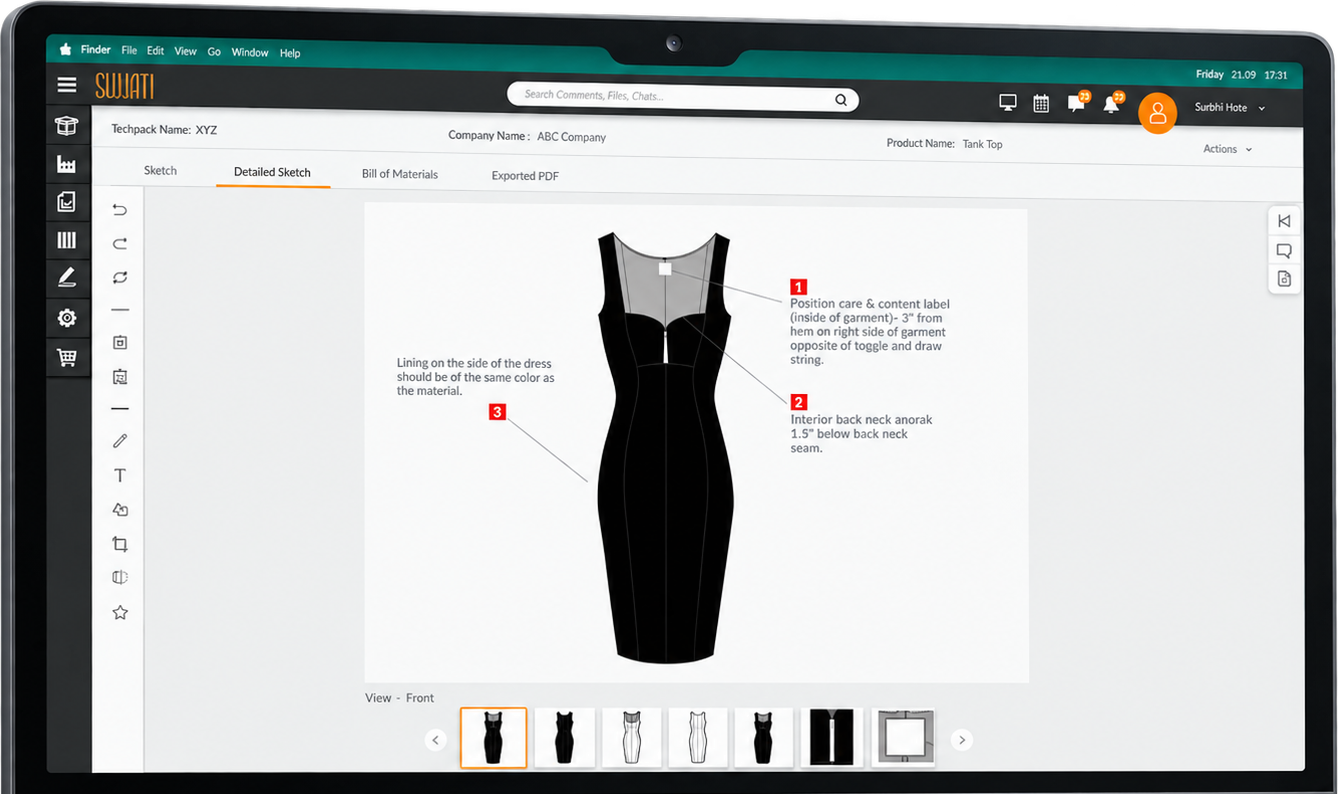
Task: Click the file document icon on right panel
Action: click(1285, 279)
